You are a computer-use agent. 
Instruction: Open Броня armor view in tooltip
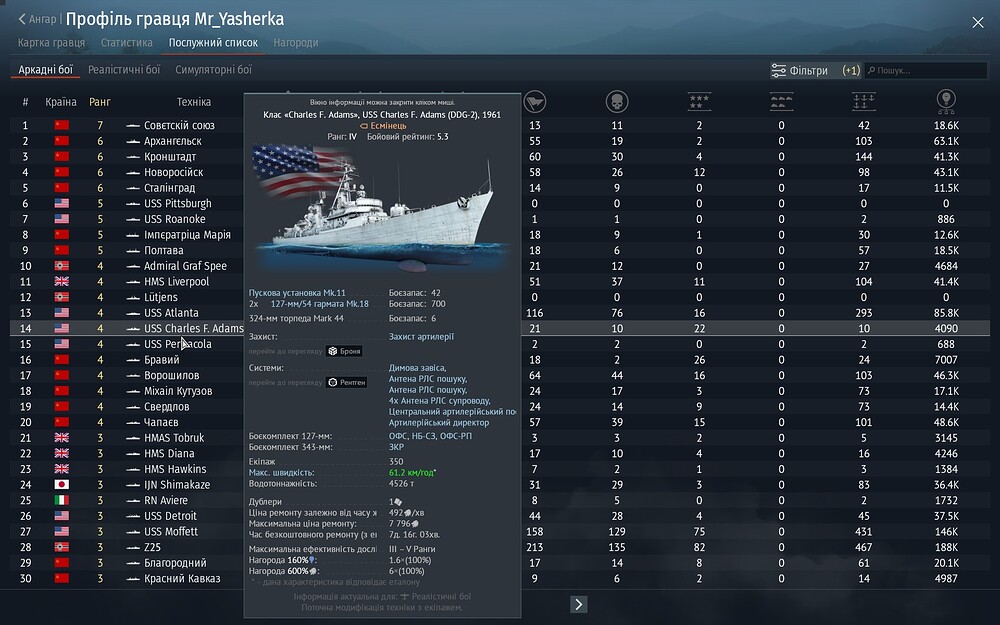(344, 351)
